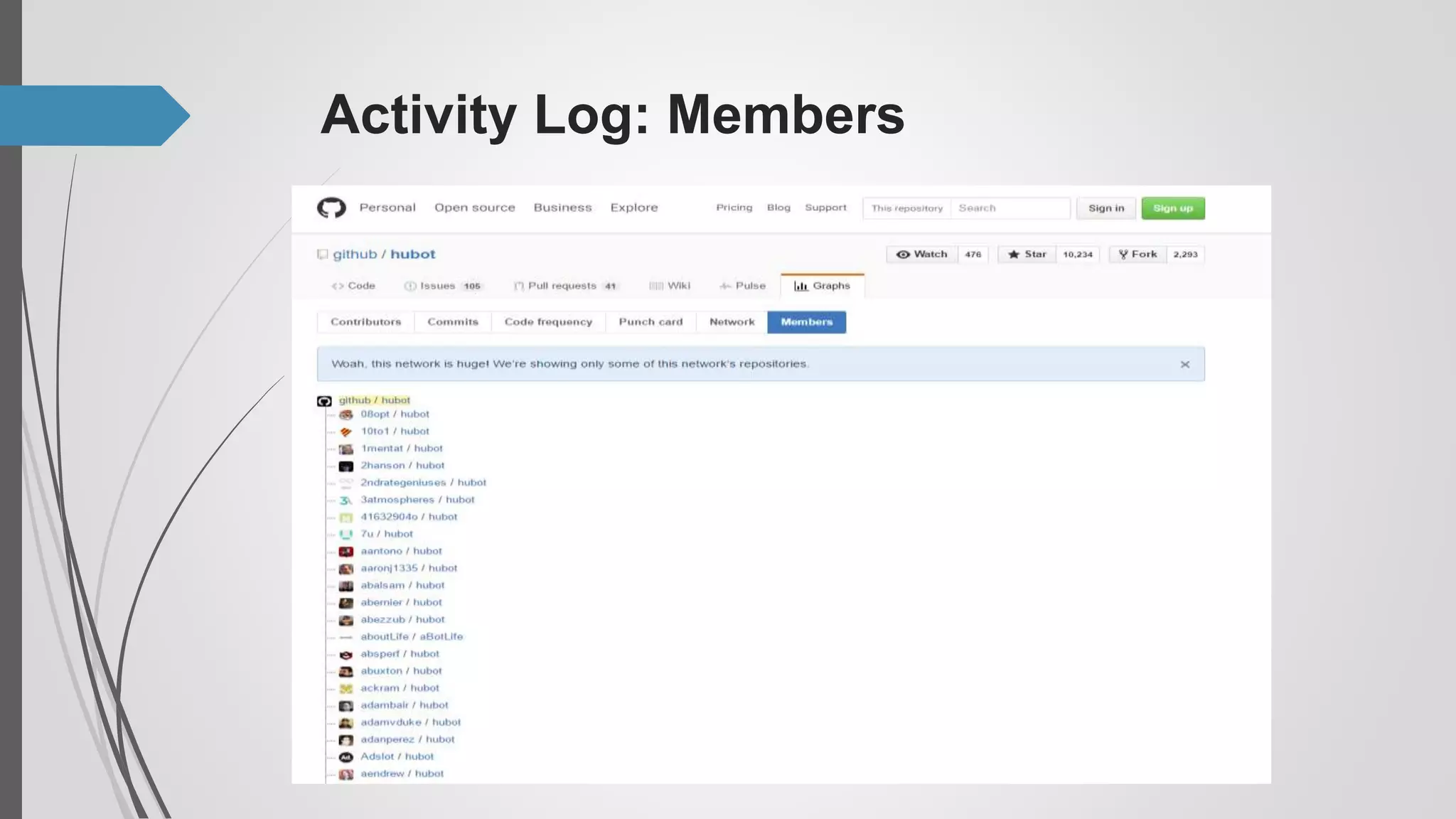Click the avatar icon next to 7u / hubot
Image resolution: width=1456 pixels, height=819 pixels.
coord(346,535)
